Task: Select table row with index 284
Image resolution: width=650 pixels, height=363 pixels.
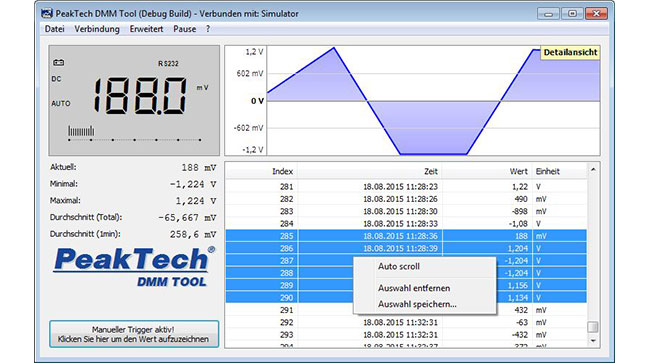Action: [406, 224]
